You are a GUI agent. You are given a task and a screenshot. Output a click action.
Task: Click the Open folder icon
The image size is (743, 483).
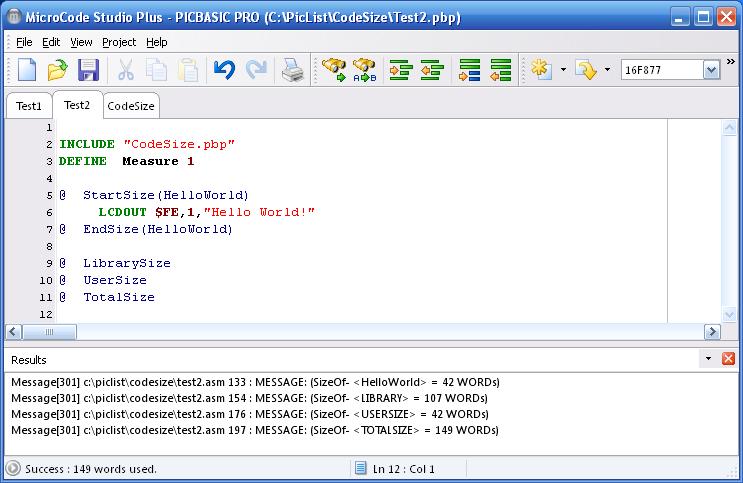click(x=58, y=70)
